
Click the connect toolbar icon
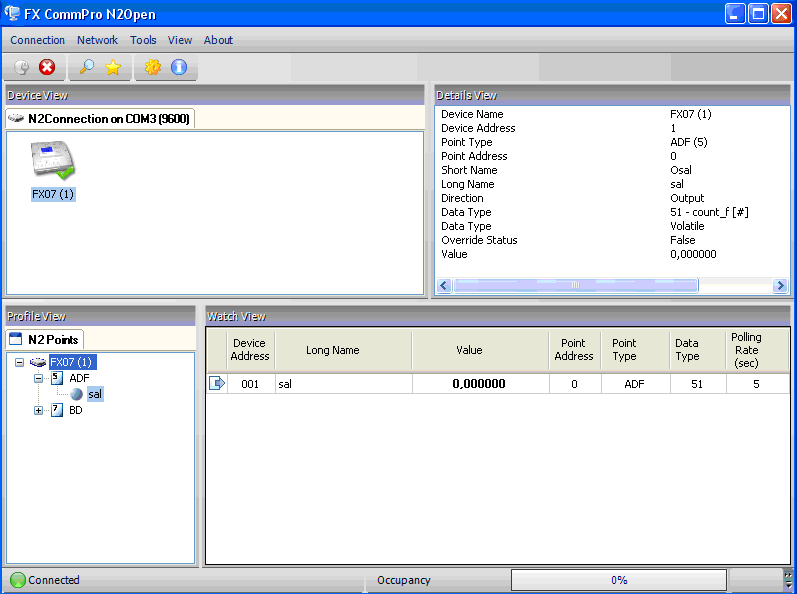(x=21, y=67)
